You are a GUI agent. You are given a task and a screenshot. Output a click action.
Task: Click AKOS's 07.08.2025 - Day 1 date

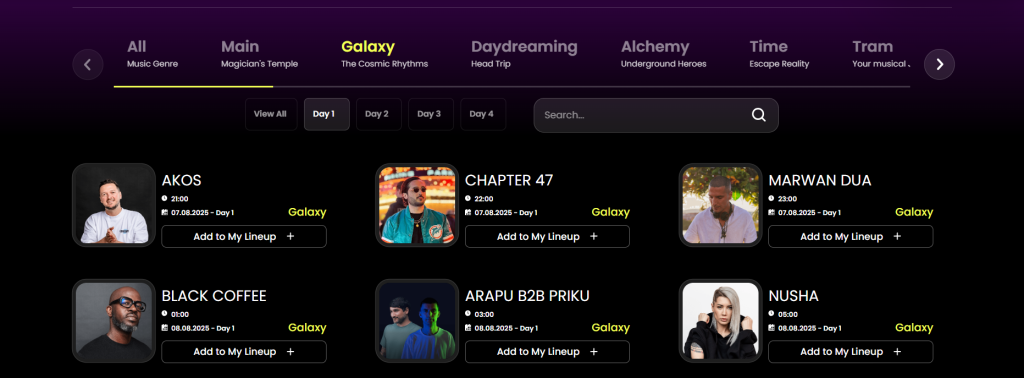point(202,213)
